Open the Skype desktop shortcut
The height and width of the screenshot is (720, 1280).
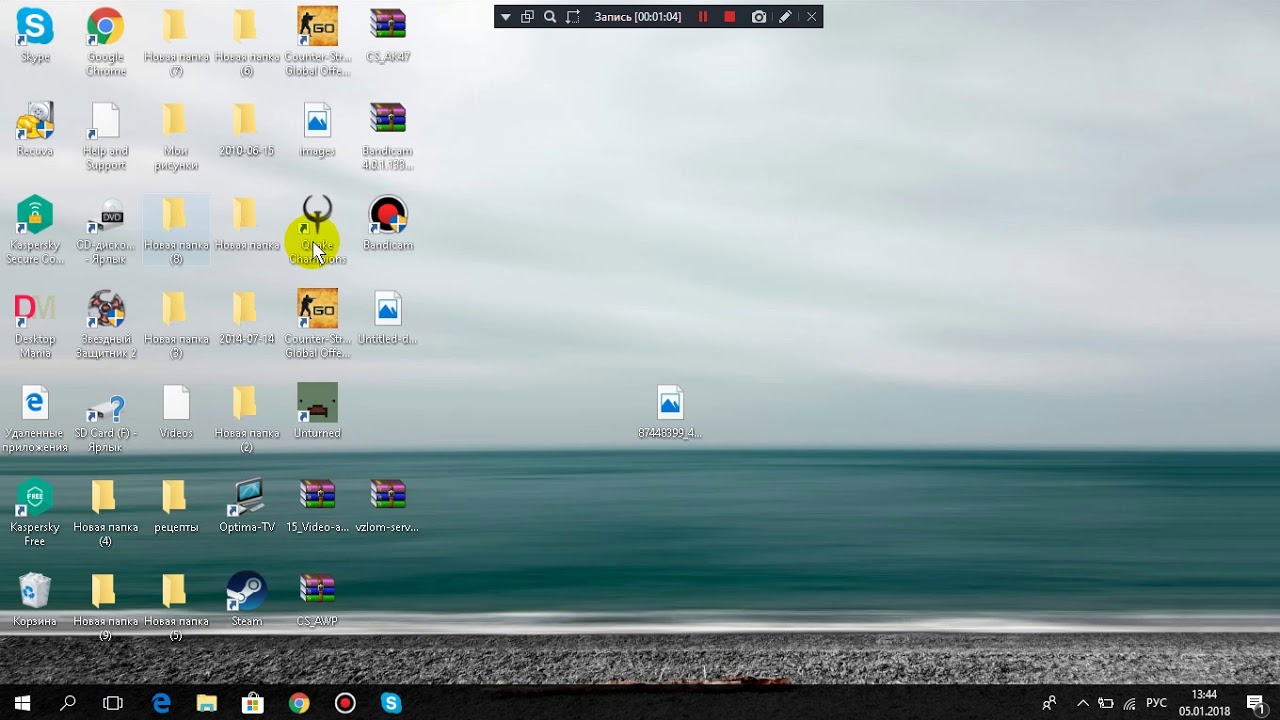35,35
